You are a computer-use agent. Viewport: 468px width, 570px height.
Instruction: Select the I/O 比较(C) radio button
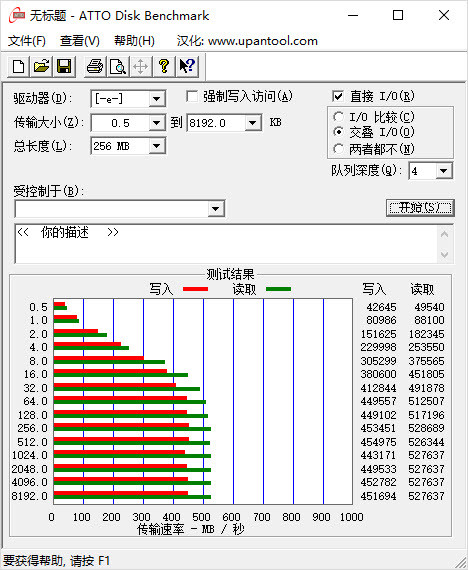[338, 117]
